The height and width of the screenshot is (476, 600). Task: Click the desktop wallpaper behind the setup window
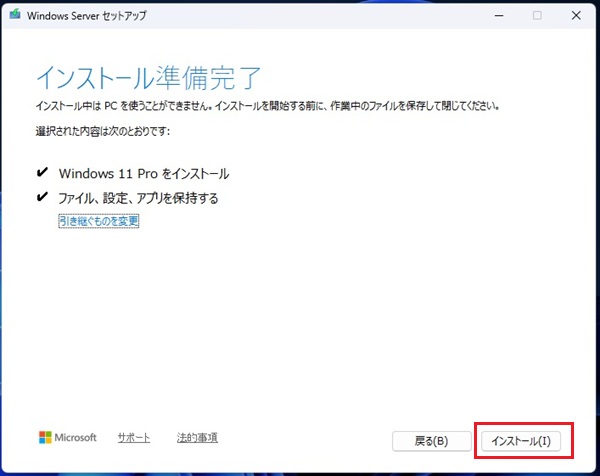300,472
